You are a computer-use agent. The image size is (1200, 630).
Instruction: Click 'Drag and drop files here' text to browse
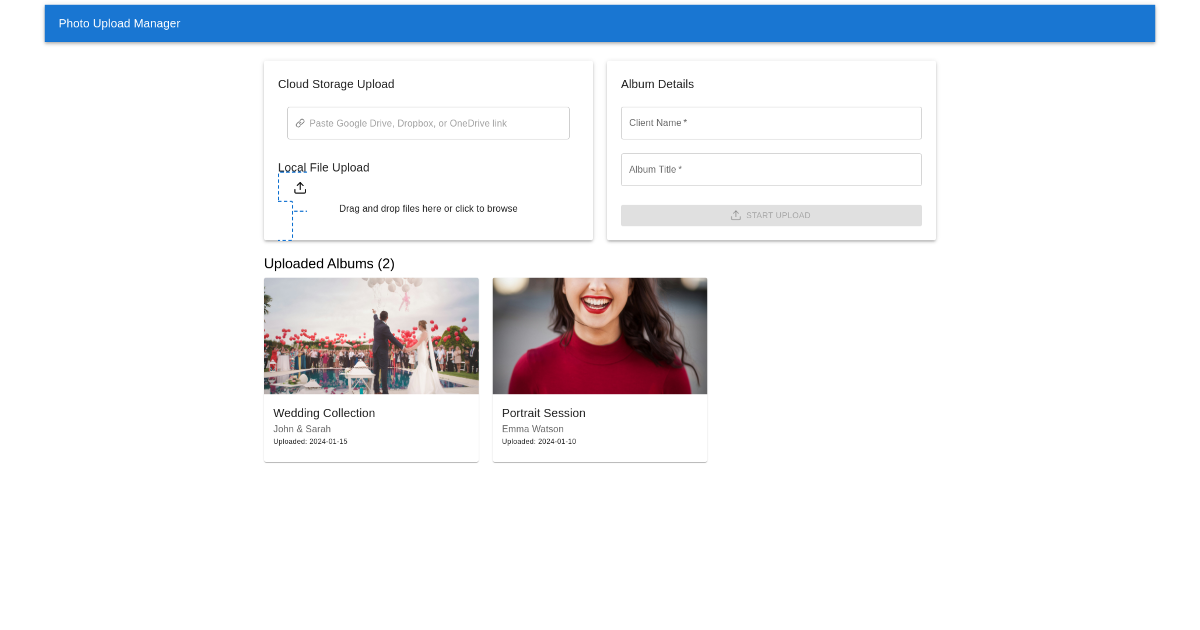pyautogui.click(x=428, y=209)
